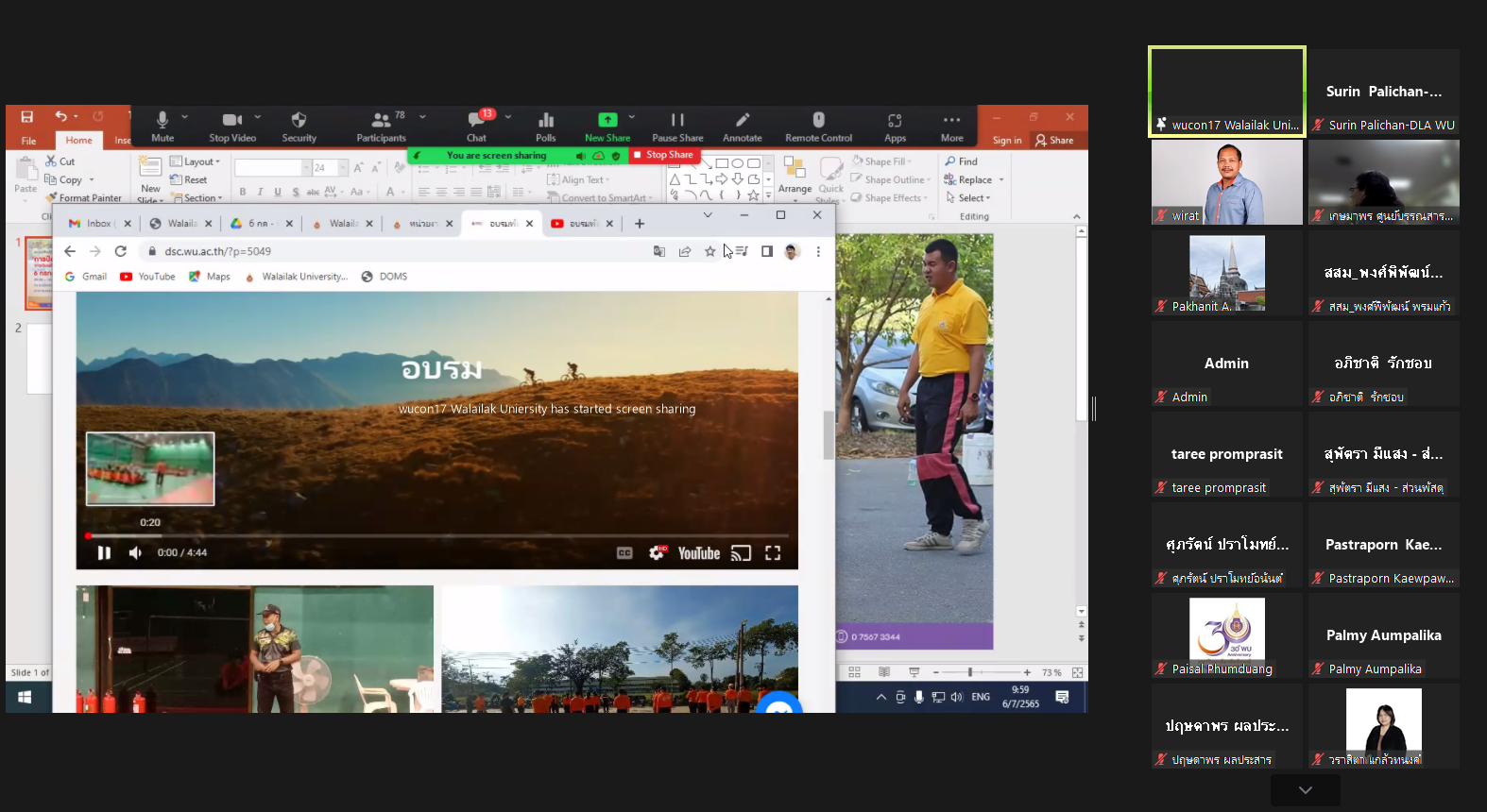Click the Chrome page vertical scrollbar
Image resolution: width=1487 pixels, height=812 pixels.
(x=829, y=434)
